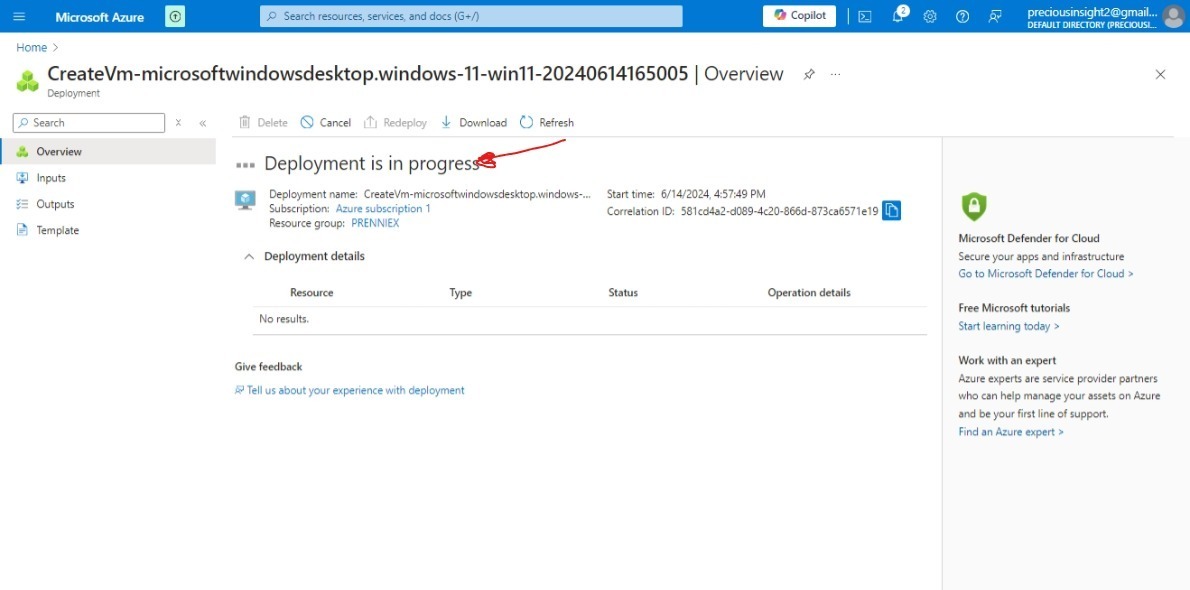The width and height of the screenshot is (1190, 590).
Task: Copy the Correlation ID to clipboard
Action: pyautogui.click(x=892, y=211)
